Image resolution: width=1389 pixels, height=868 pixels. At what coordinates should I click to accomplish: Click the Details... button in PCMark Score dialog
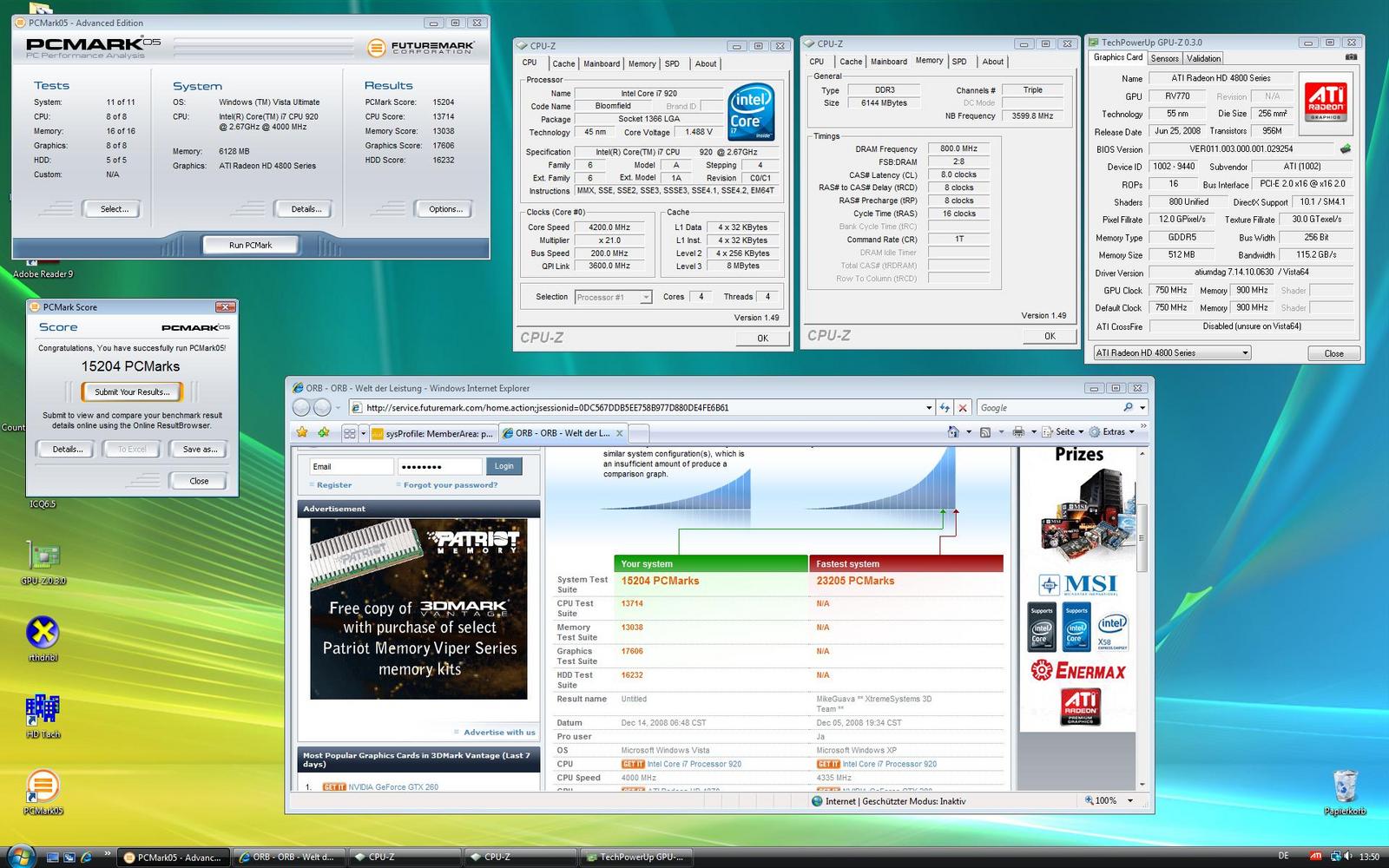coord(68,449)
